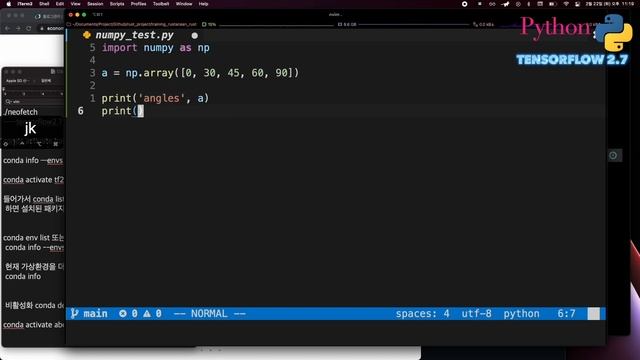This screenshot has width=640, height=360.
Task: Click the Bluetooth icon in menu bar
Action: (x=529, y=4)
